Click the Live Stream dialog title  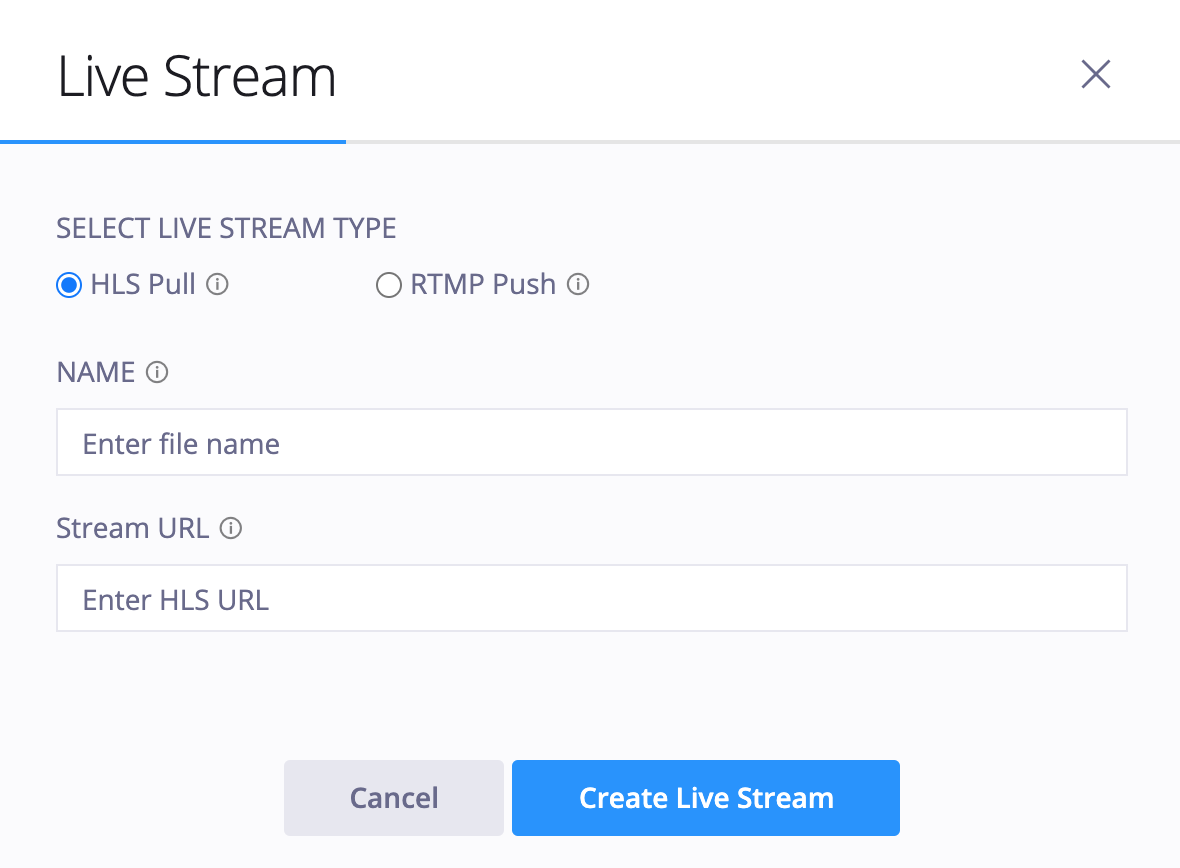tap(196, 77)
